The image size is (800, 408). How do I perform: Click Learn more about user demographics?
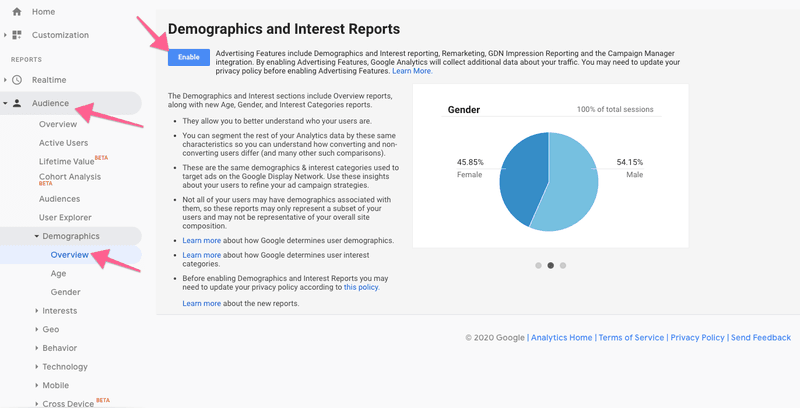202,240
